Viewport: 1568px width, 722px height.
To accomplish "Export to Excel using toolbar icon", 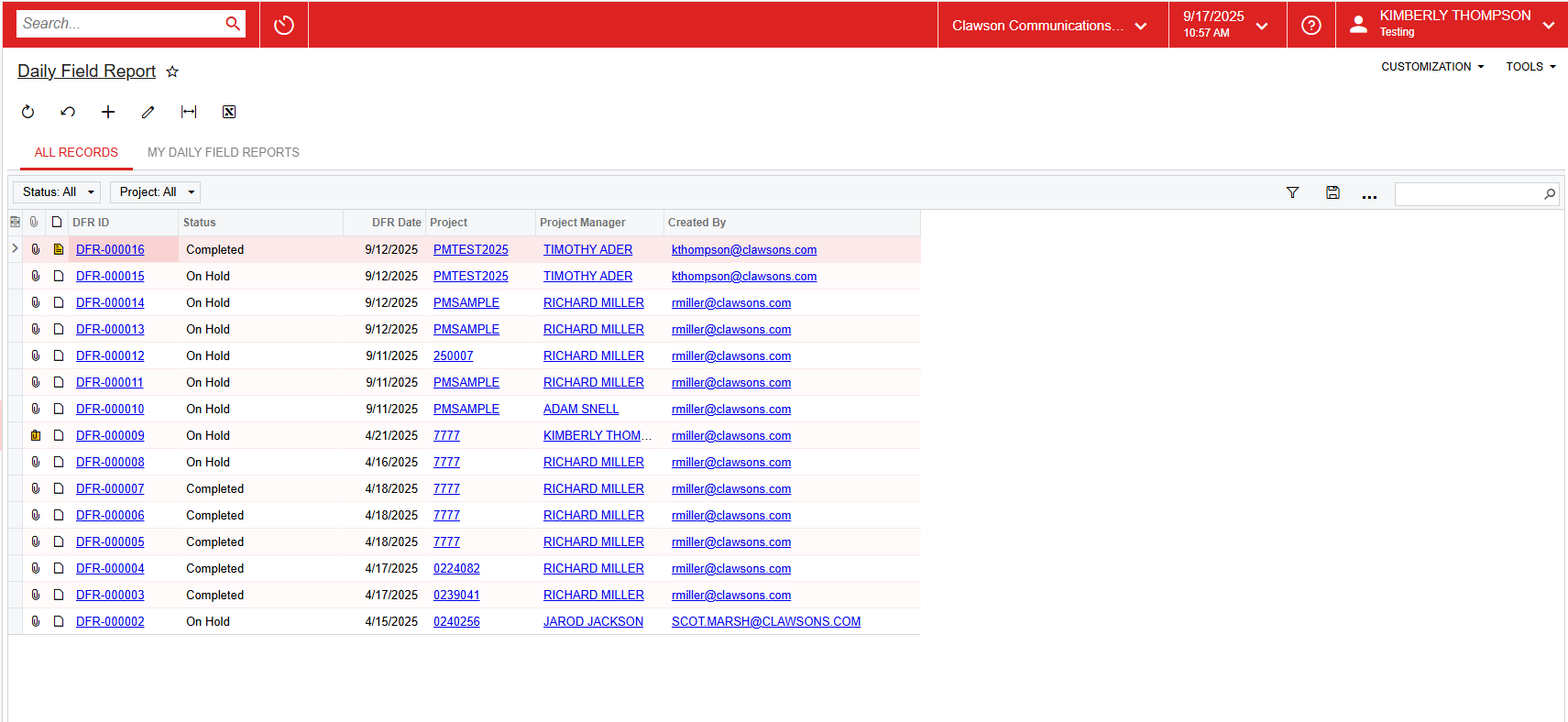I will 229,112.
